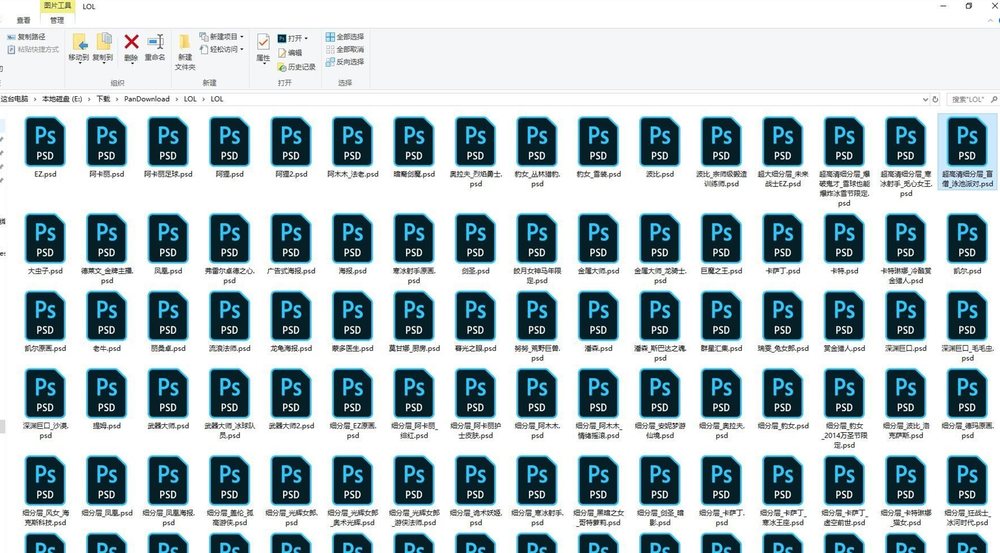Go to 这台电脑 in the breadcrumb
This screenshot has width=1000, height=553.
(x=14, y=100)
